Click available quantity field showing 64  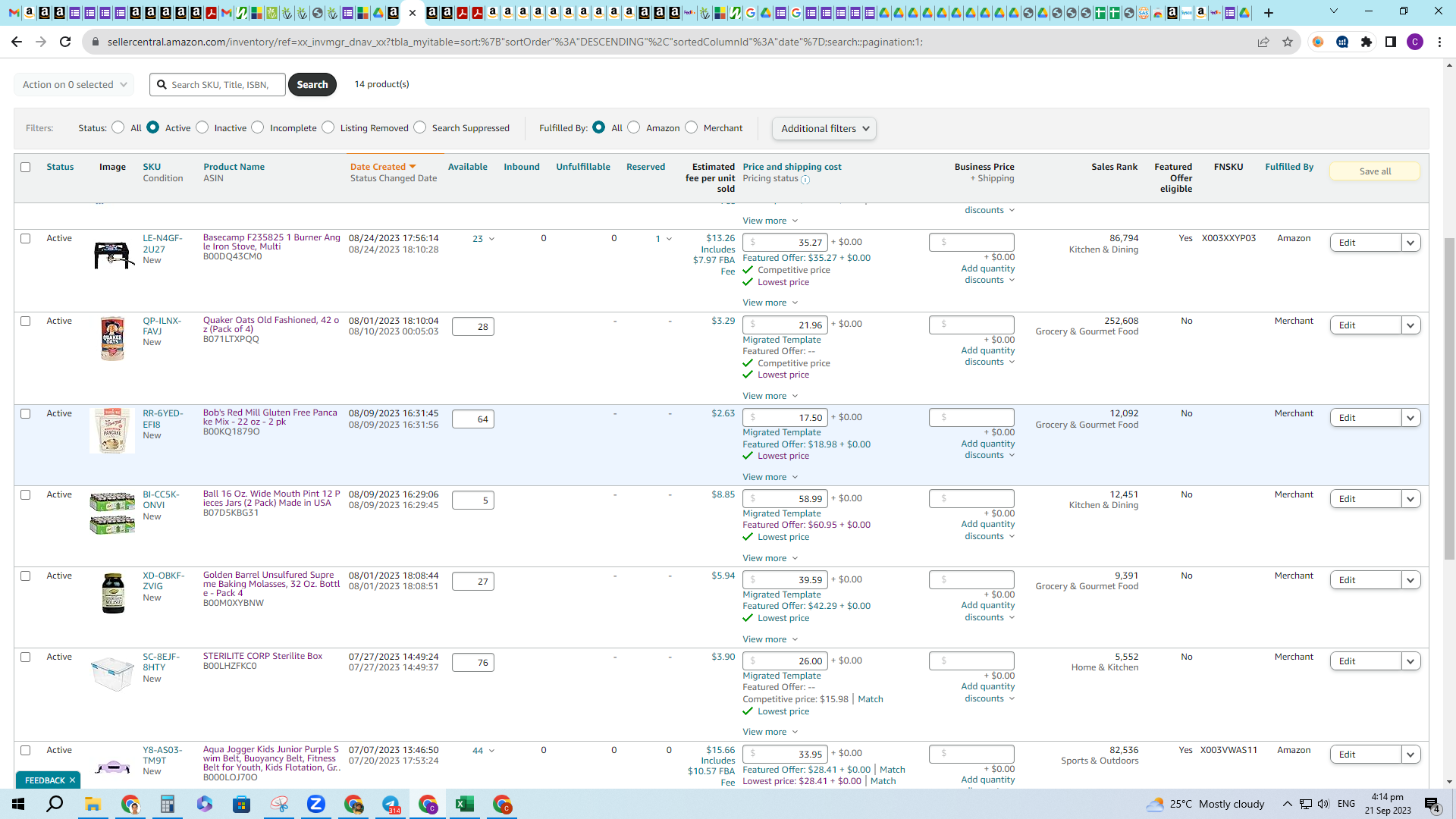point(473,419)
